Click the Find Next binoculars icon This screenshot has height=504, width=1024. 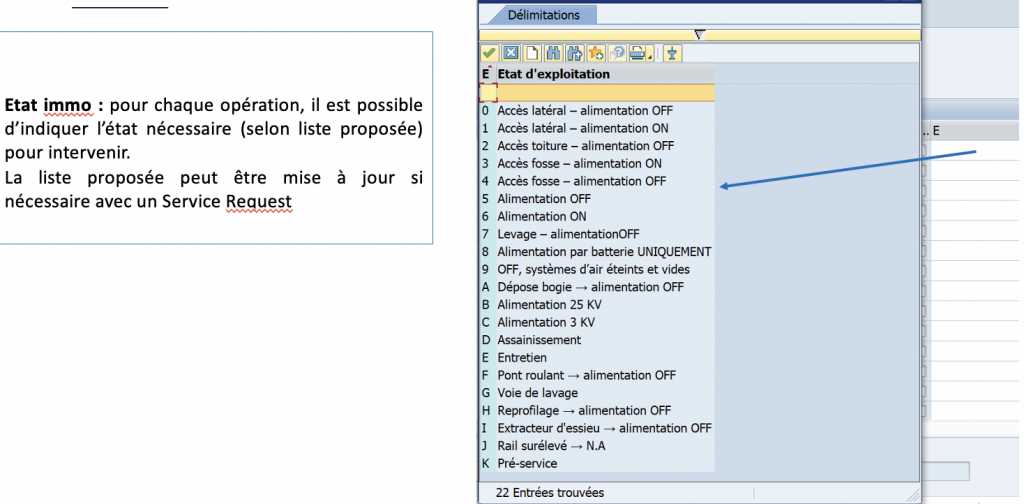[x=575, y=53]
